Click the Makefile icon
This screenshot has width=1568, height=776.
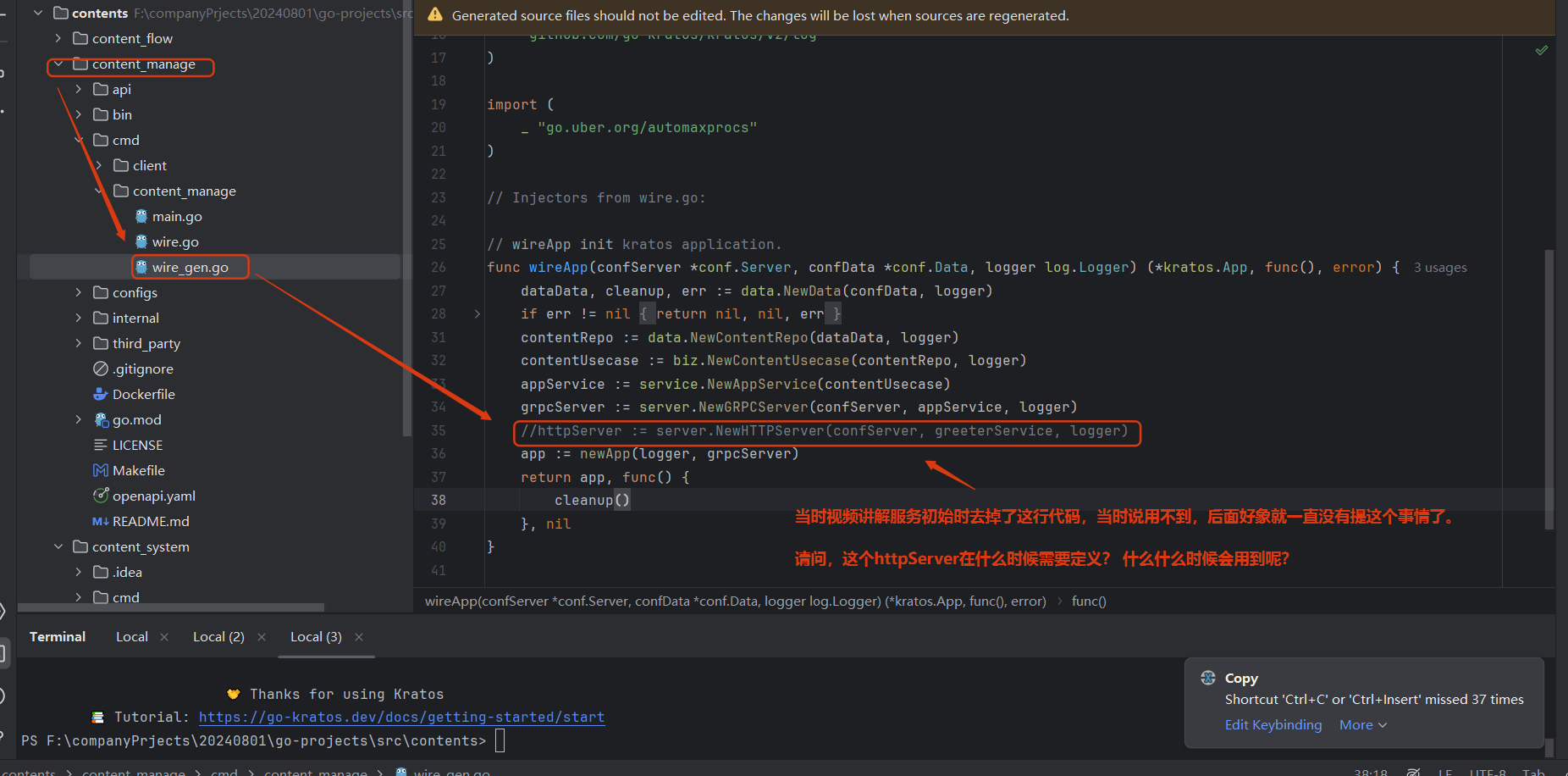[x=101, y=470]
